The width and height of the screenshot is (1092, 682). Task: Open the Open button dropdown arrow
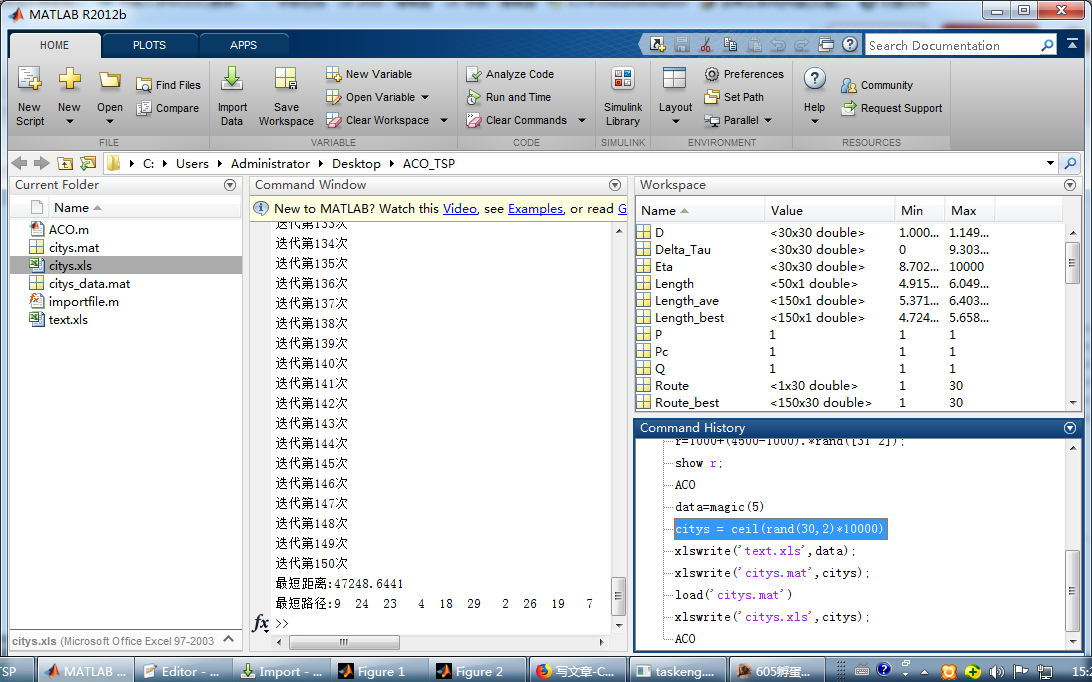109,122
